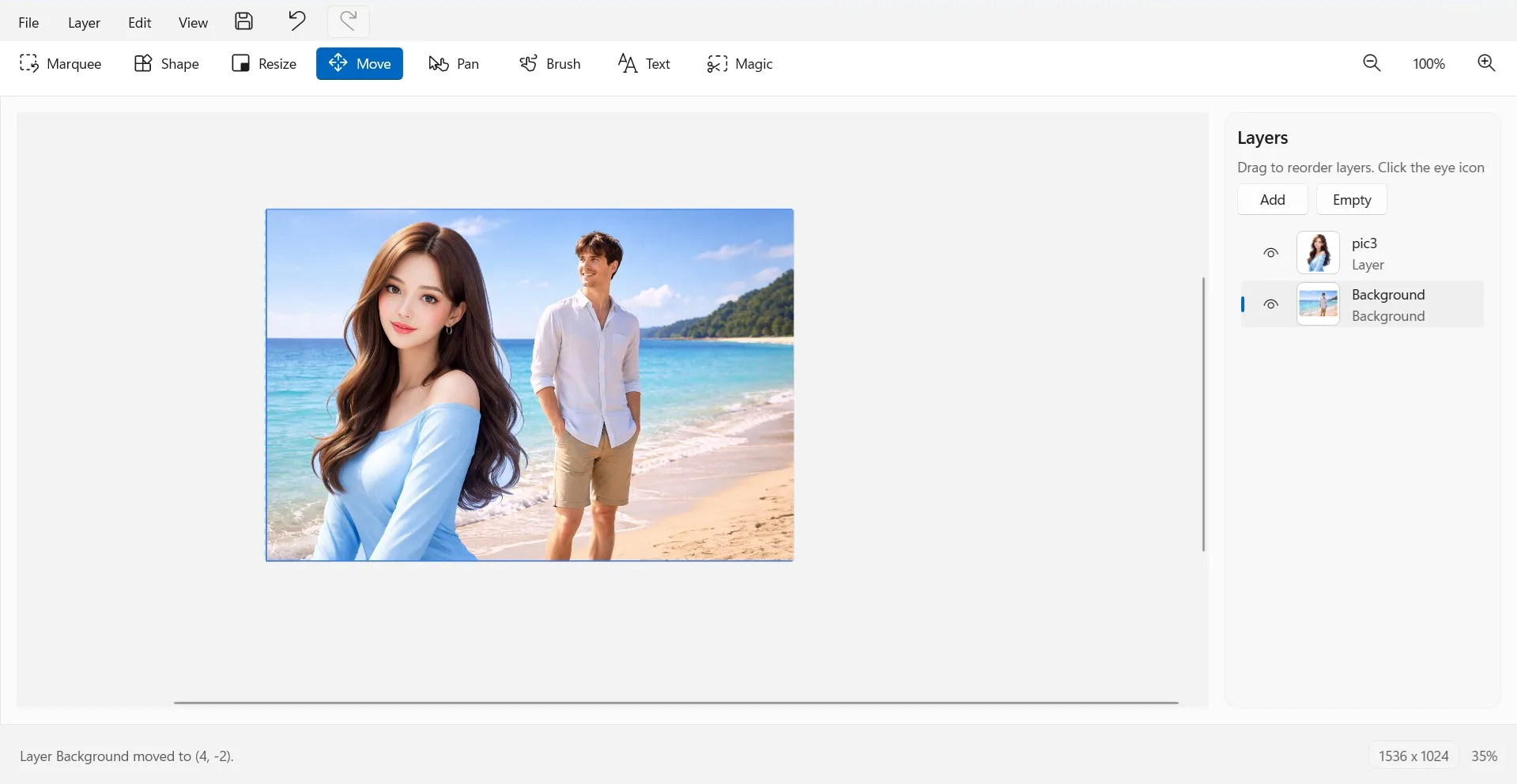Hide the pic3 layer via eye icon
Image resolution: width=1517 pixels, height=784 pixels.
1270,253
